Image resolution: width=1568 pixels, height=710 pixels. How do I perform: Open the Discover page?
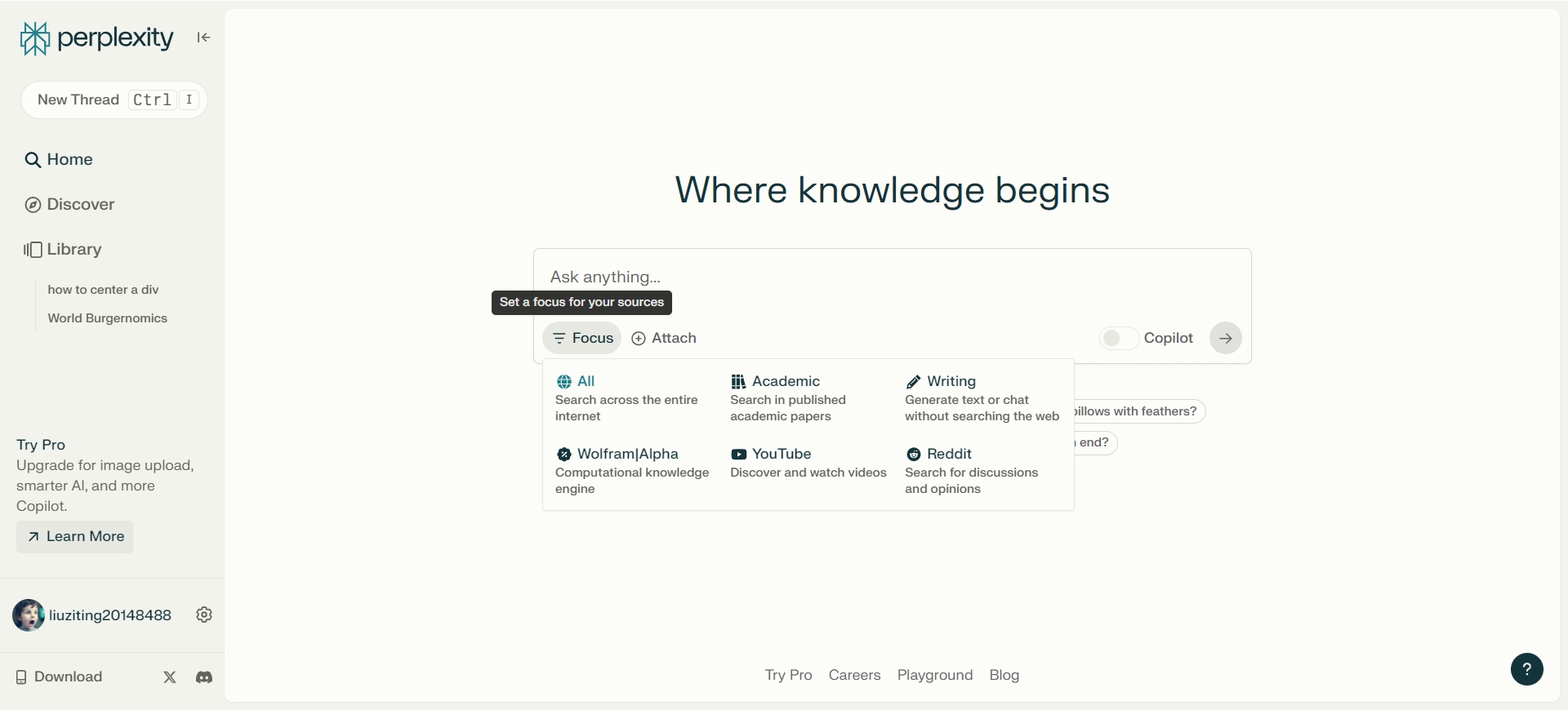point(69,204)
